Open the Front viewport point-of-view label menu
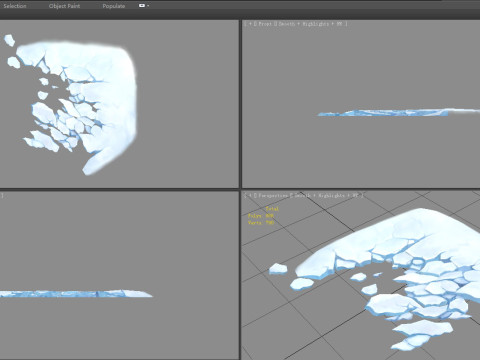 (265, 24)
